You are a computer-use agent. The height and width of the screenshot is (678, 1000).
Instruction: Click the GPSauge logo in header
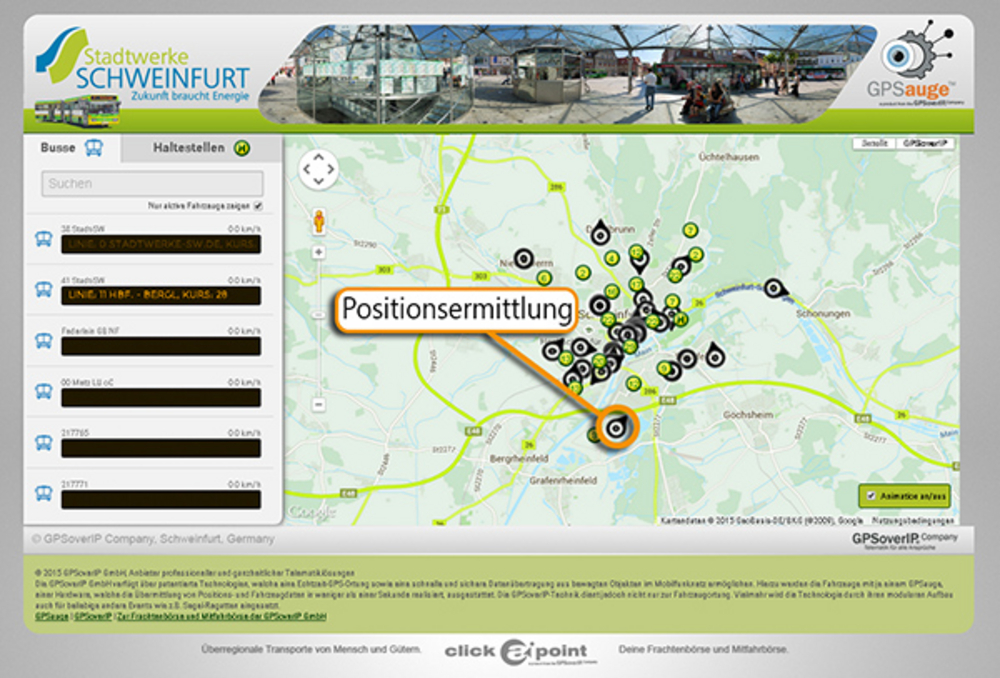point(916,64)
